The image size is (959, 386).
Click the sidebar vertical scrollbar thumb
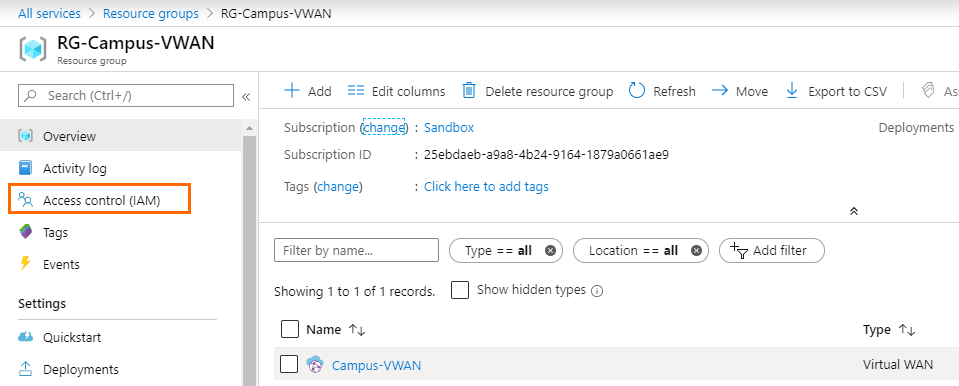pyautogui.click(x=249, y=260)
